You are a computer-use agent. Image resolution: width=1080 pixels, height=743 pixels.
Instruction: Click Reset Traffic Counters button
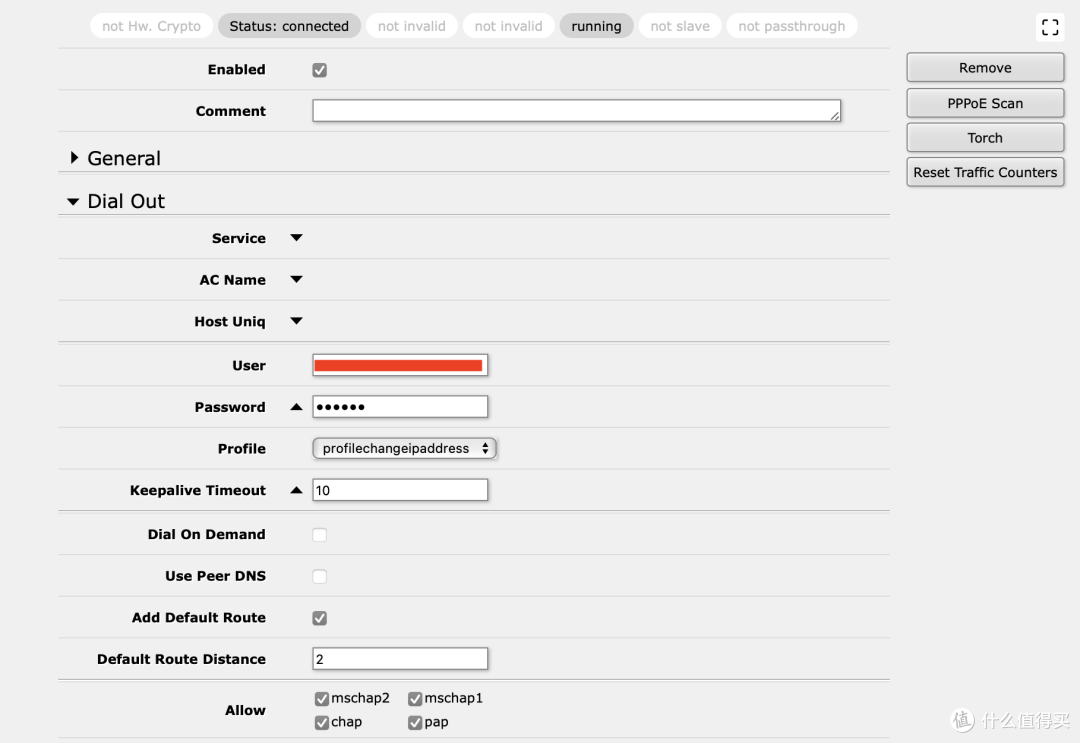click(x=985, y=172)
